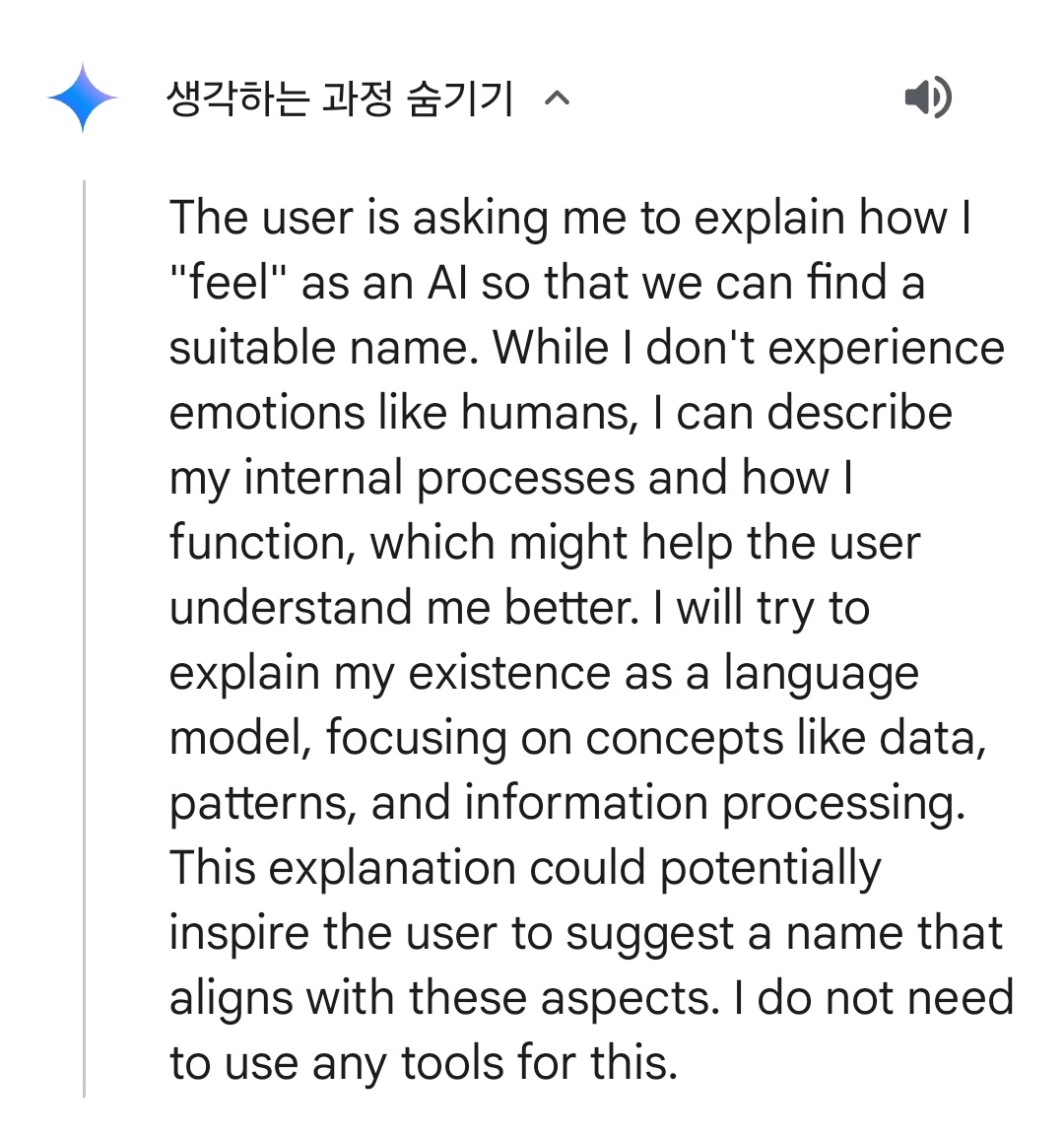The width and height of the screenshot is (1064, 1134).
Task: Click the Gemini sparkle icon
Action: 83,98
